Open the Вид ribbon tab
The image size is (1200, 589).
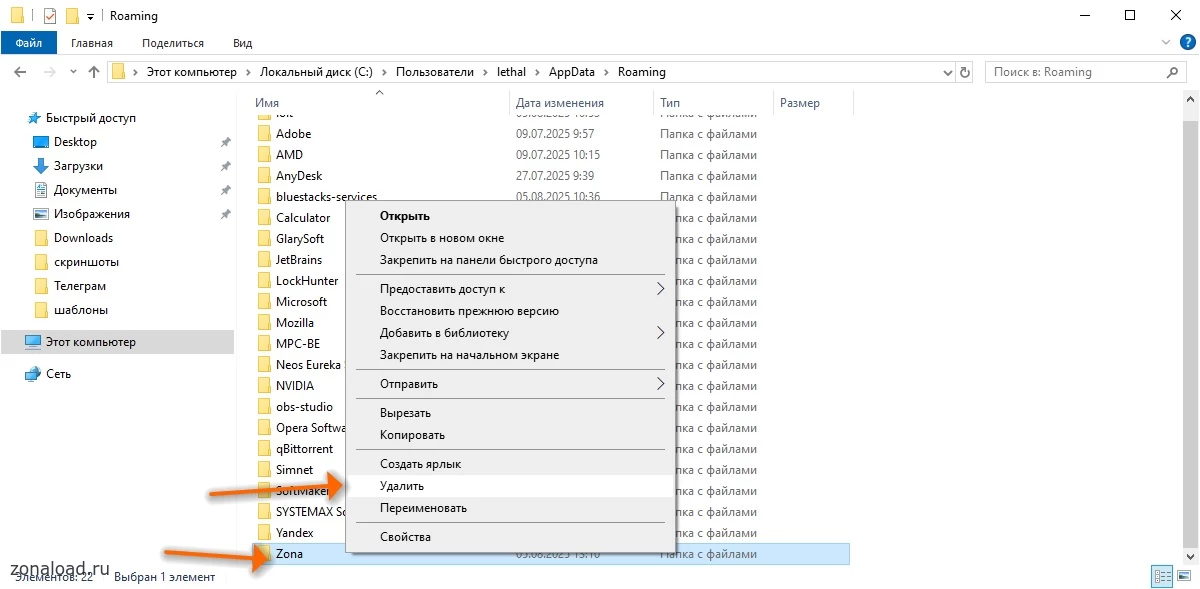[242, 43]
